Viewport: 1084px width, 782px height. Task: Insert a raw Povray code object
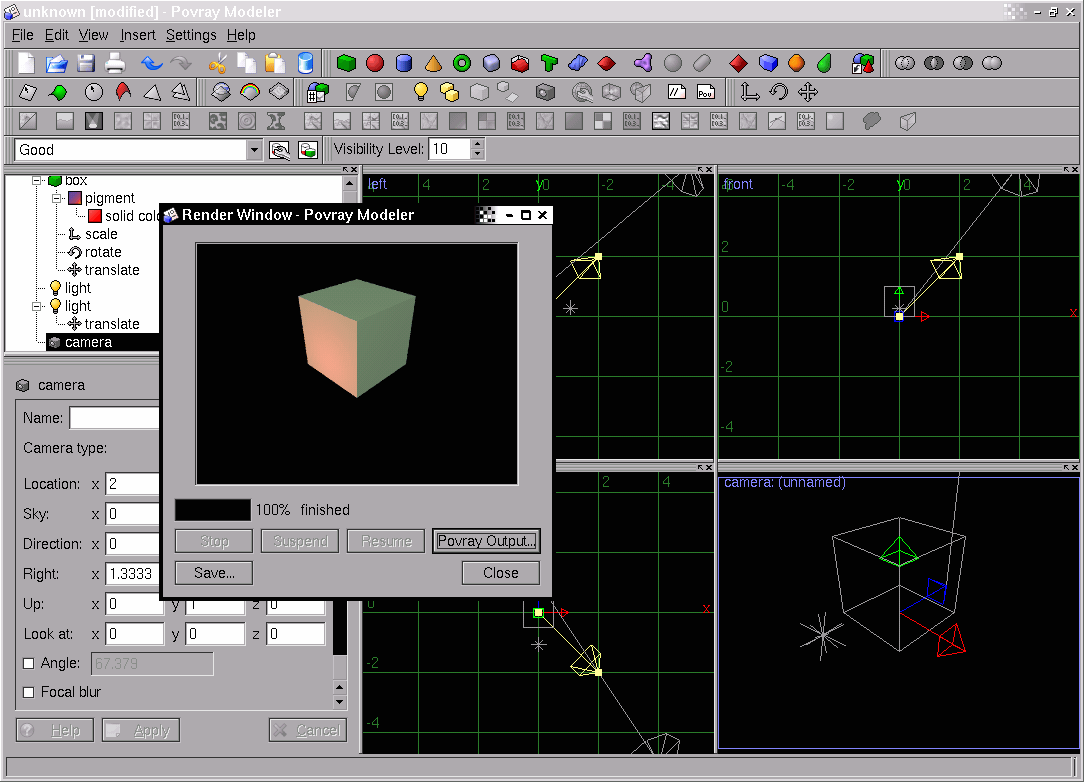705,92
